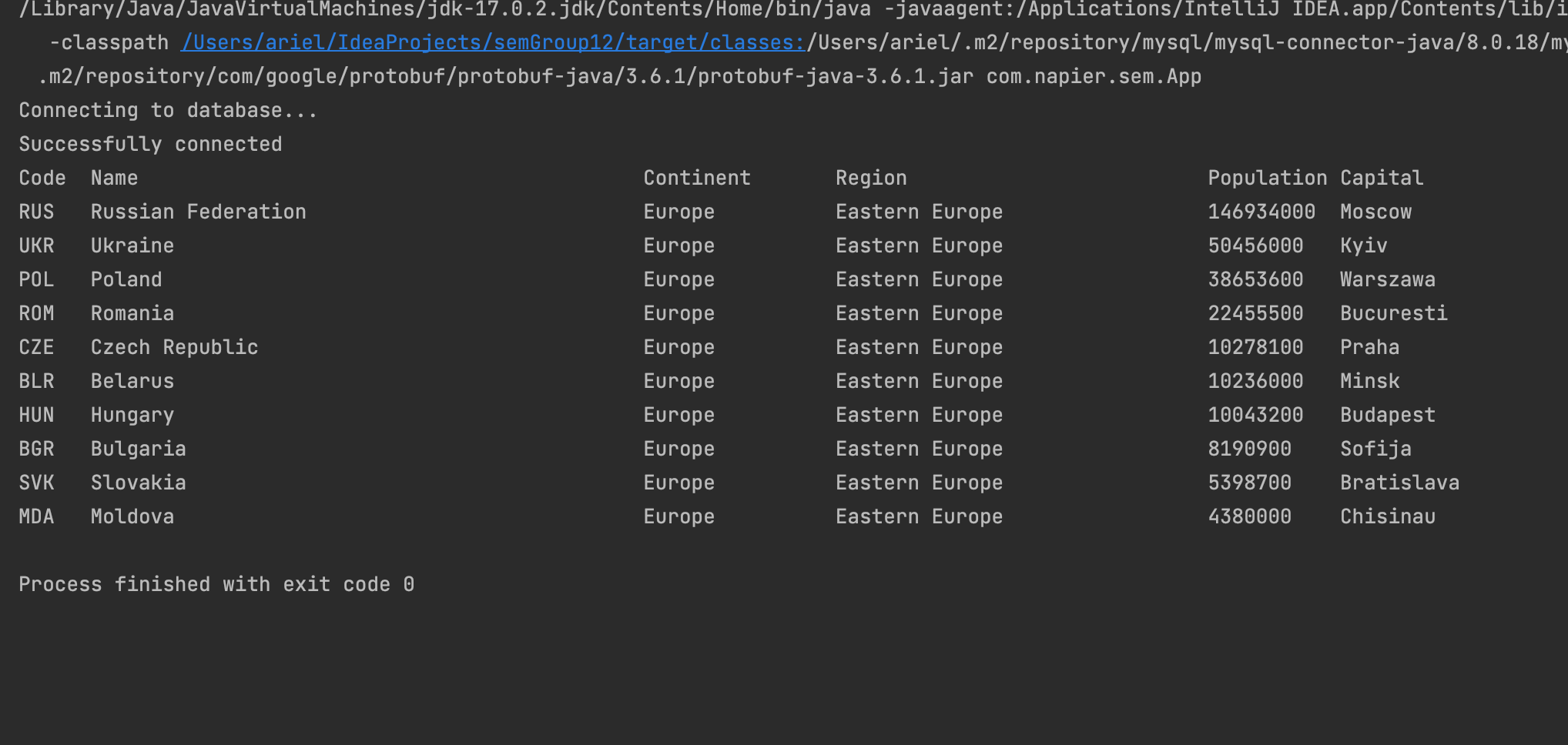Select the 'Code' column header text
The image size is (1568, 745).
coord(42,178)
